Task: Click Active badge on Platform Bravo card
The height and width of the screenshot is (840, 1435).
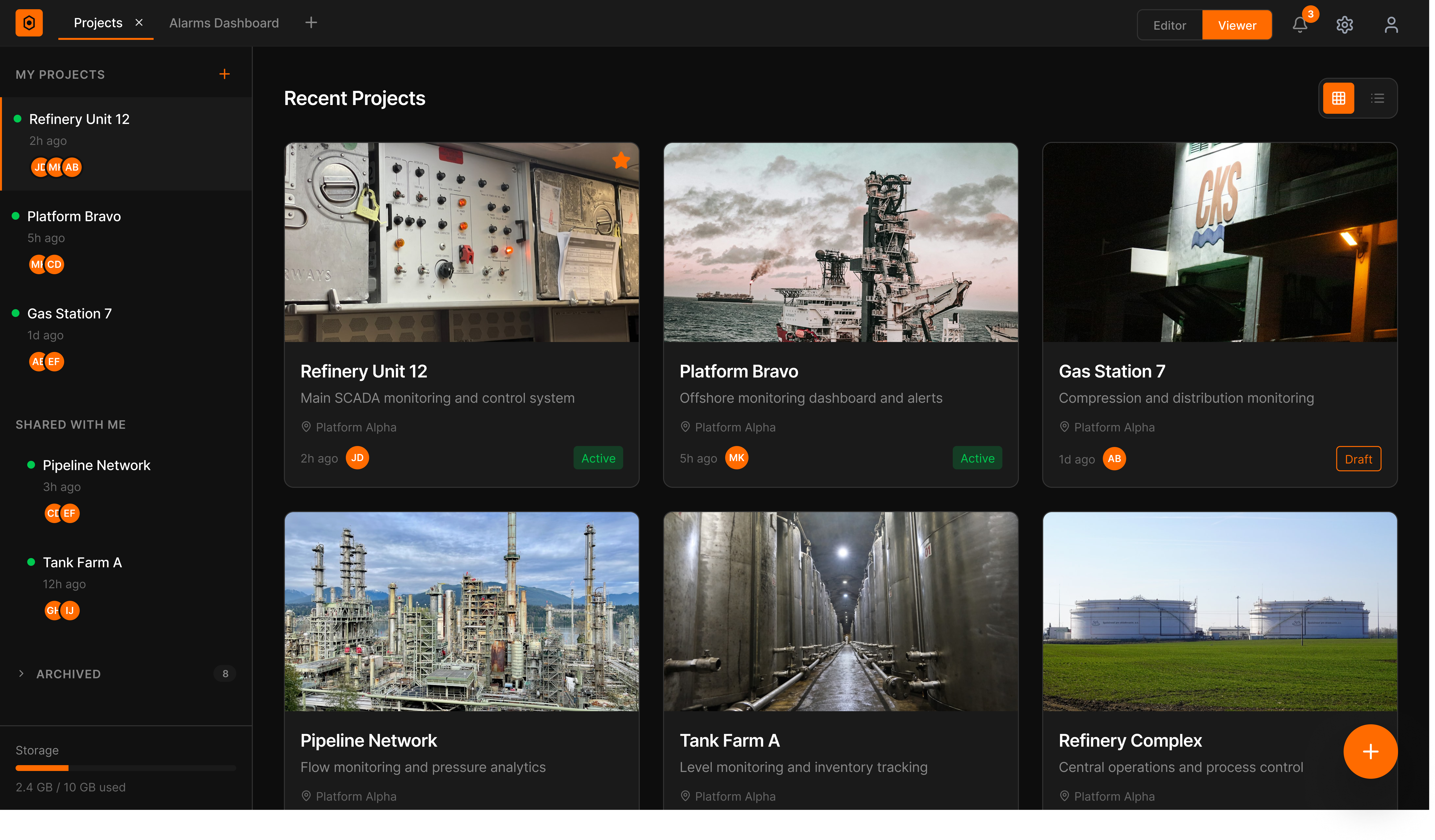Action: click(977, 458)
